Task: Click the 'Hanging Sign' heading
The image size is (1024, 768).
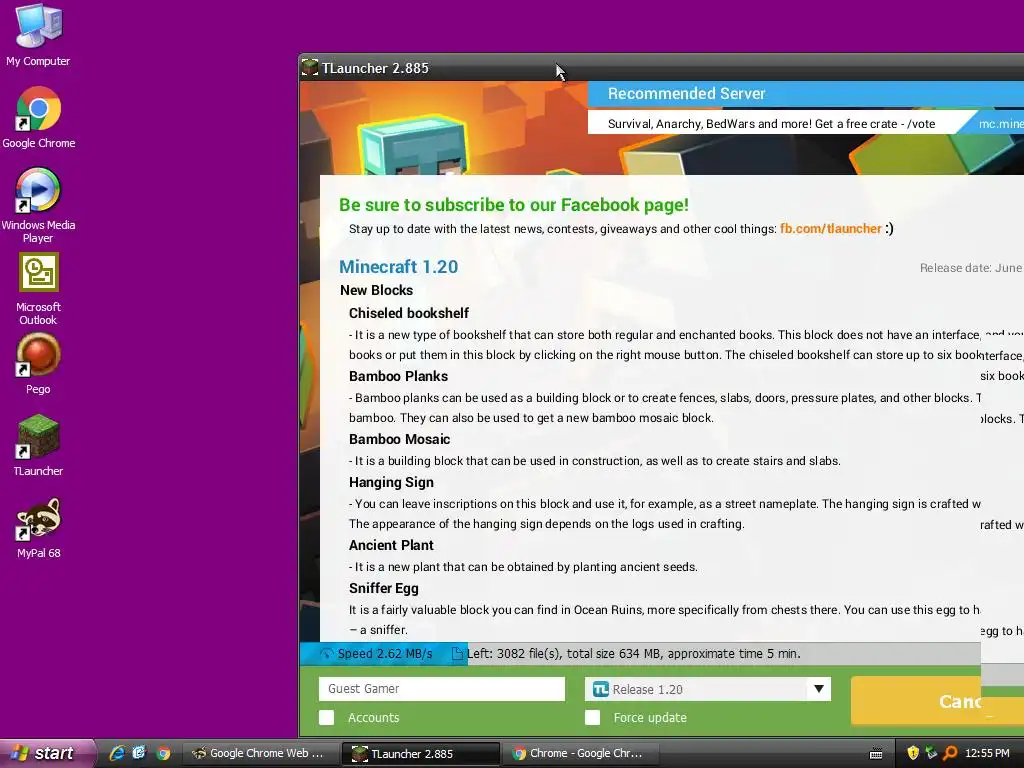Action: pyautogui.click(x=391, y=482)
